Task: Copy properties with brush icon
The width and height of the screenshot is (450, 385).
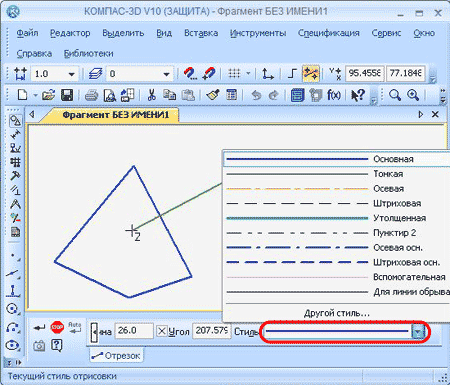Action: click(213, 95)
